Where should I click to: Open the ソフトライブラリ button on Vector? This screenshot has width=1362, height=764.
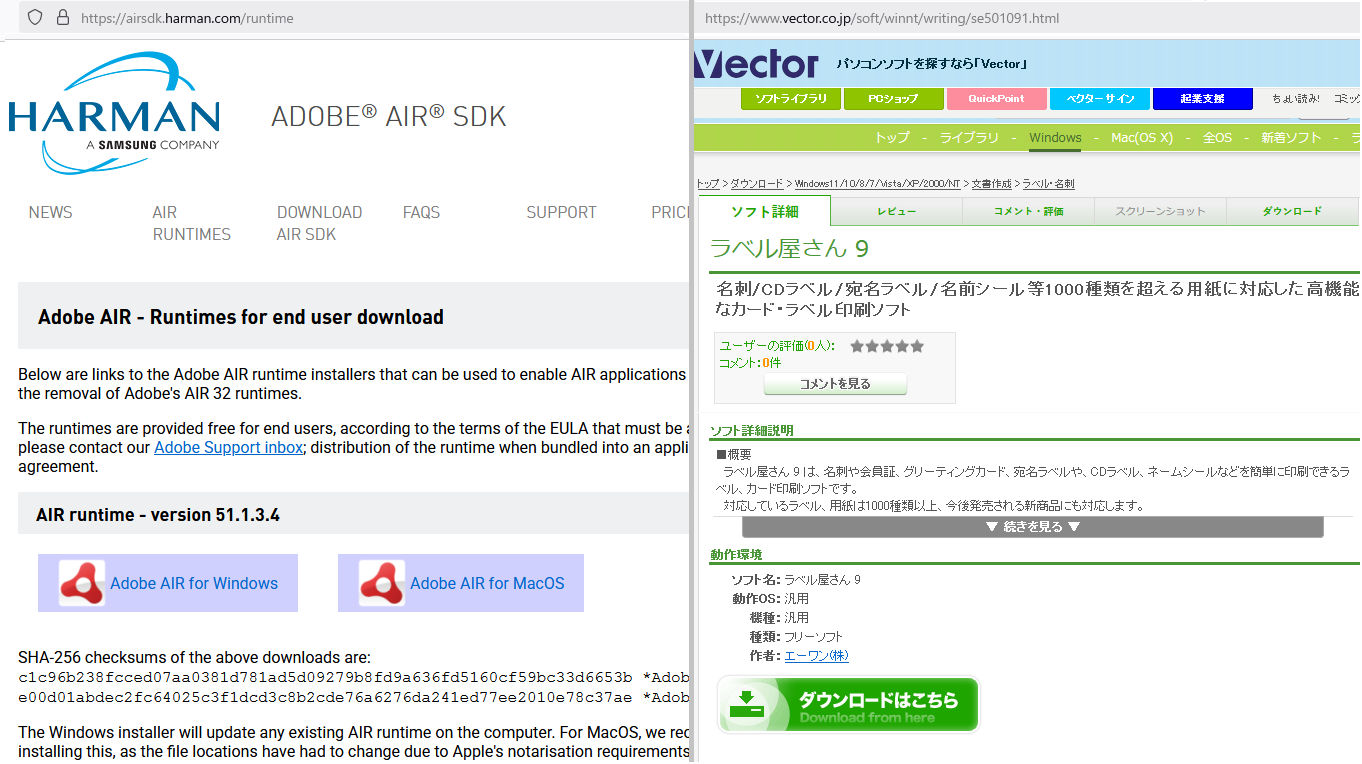coord(791,99)
